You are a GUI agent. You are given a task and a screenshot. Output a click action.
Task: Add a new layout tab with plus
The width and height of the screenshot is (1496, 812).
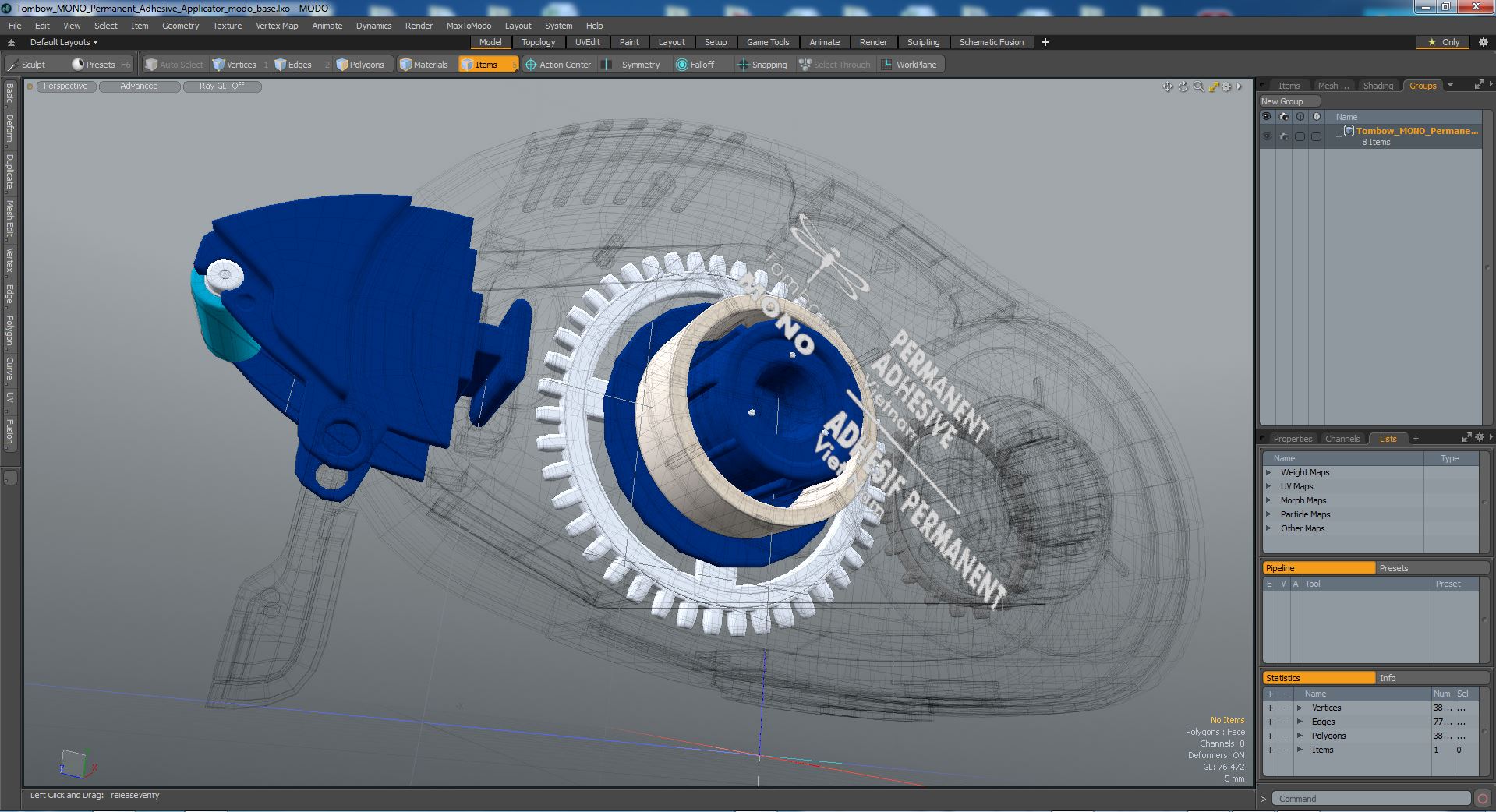coord(1045,42)
